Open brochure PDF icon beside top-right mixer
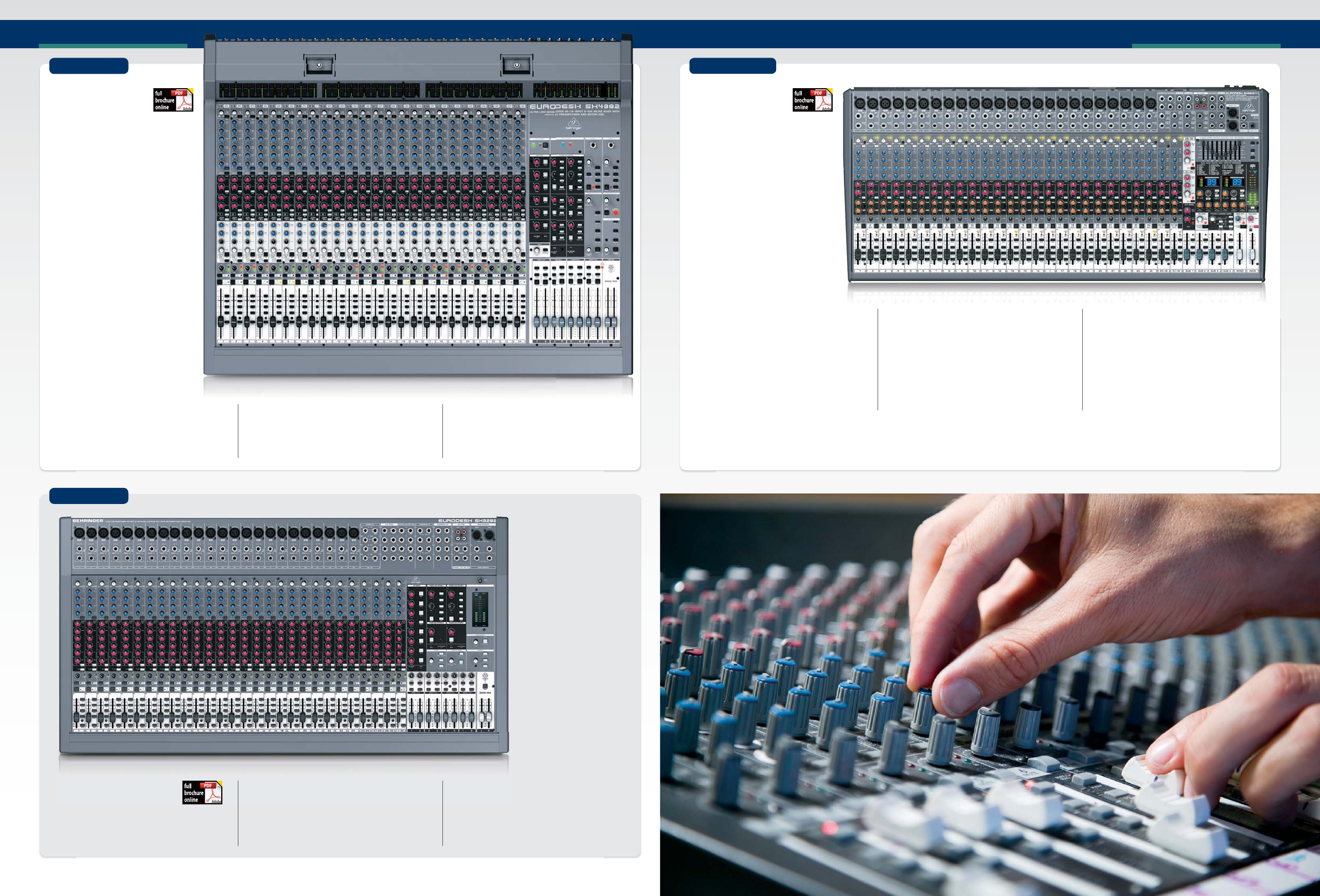The width and height of the screenshot is (1320, 896). click(x=812, y=100)
